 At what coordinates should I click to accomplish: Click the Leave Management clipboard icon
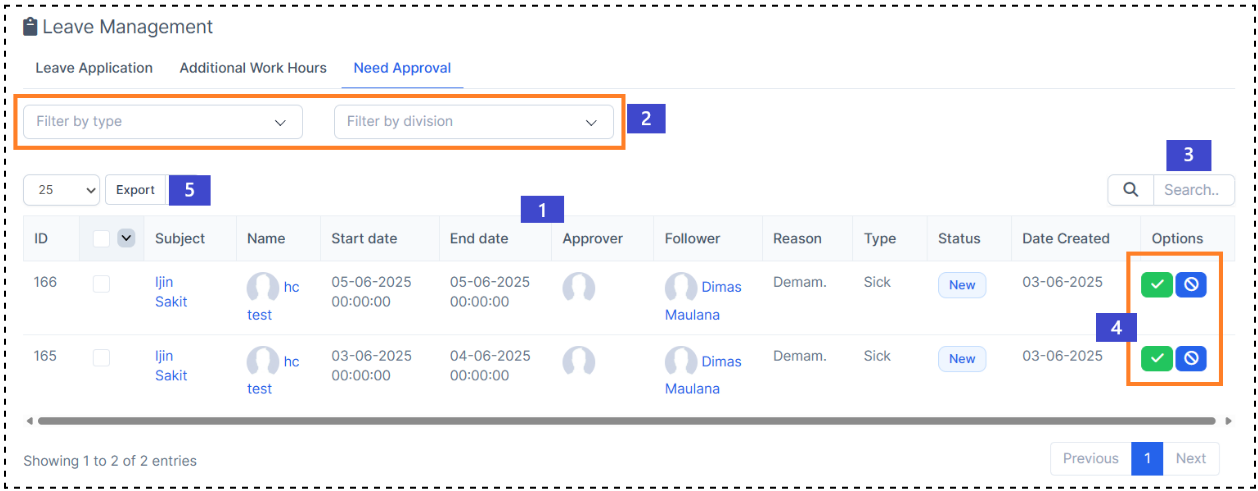coord(30,27)
